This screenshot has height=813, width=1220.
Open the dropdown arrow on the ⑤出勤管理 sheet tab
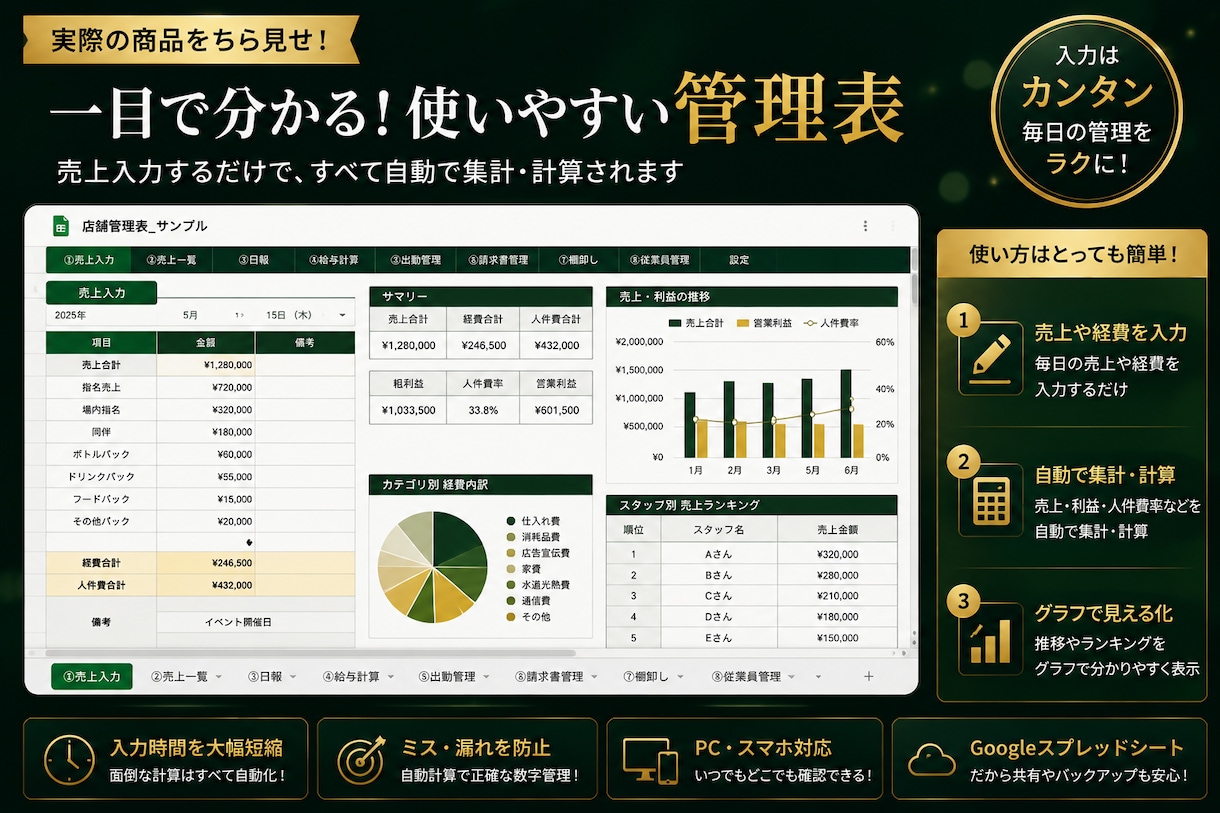coord(486,677)
